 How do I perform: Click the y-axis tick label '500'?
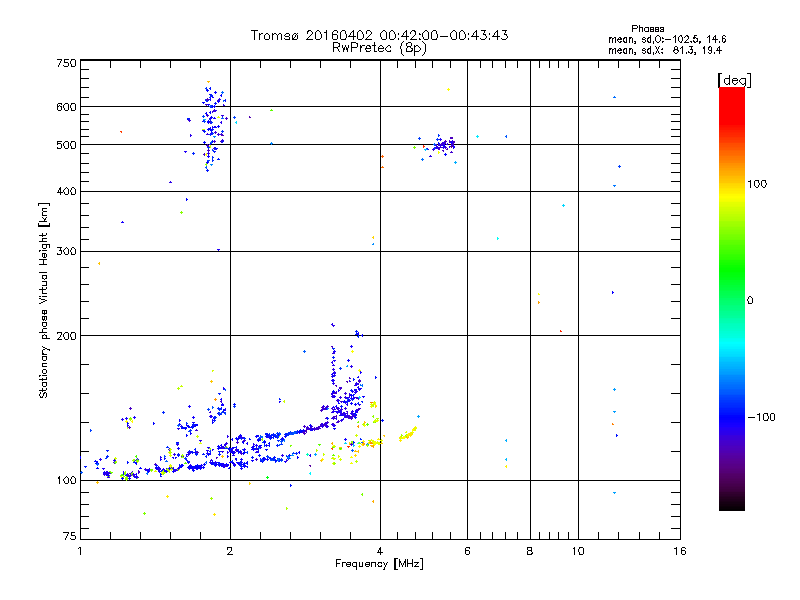pos(66,145)
